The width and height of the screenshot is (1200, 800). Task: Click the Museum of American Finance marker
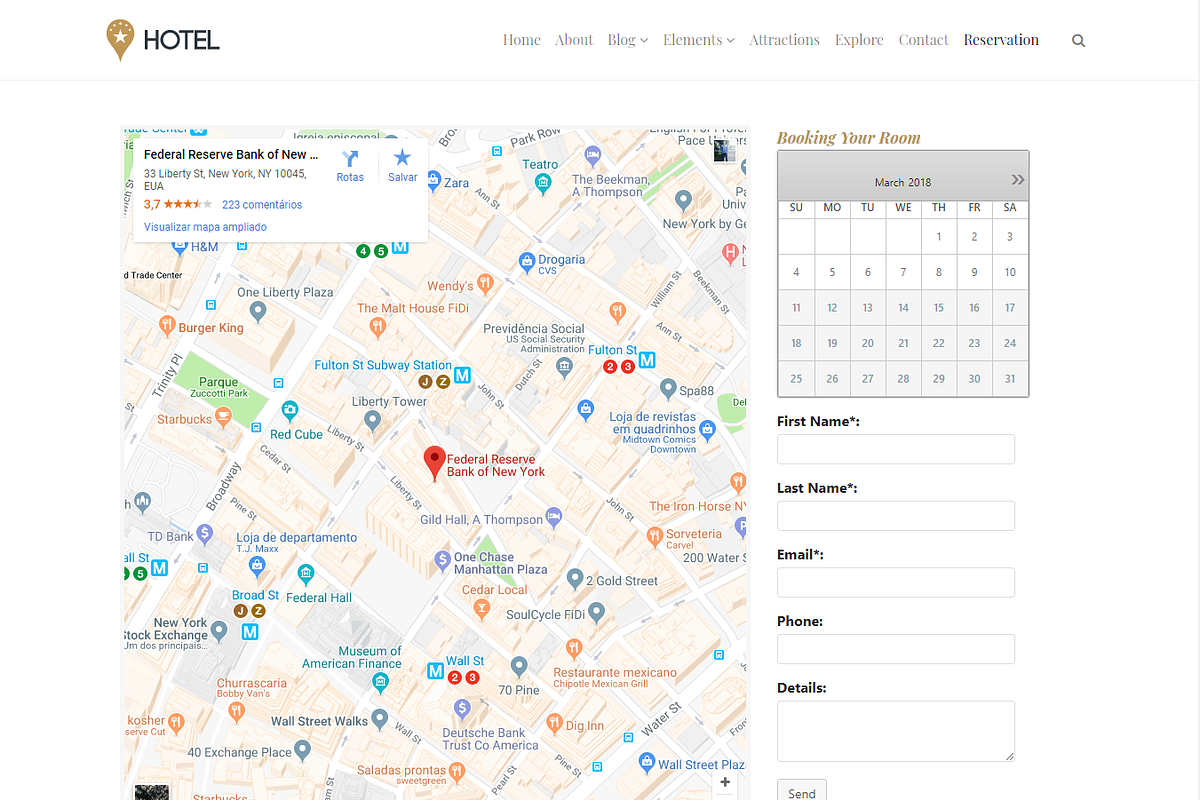tap(380, 682)
